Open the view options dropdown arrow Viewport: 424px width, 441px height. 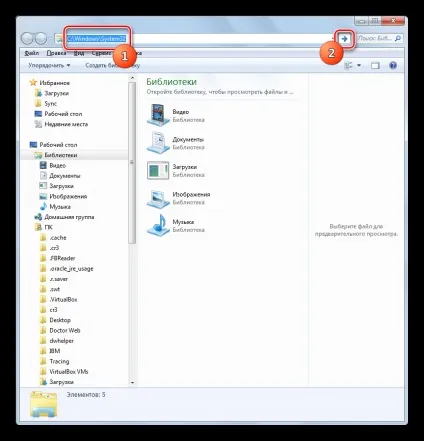click(x=359, y=65)
